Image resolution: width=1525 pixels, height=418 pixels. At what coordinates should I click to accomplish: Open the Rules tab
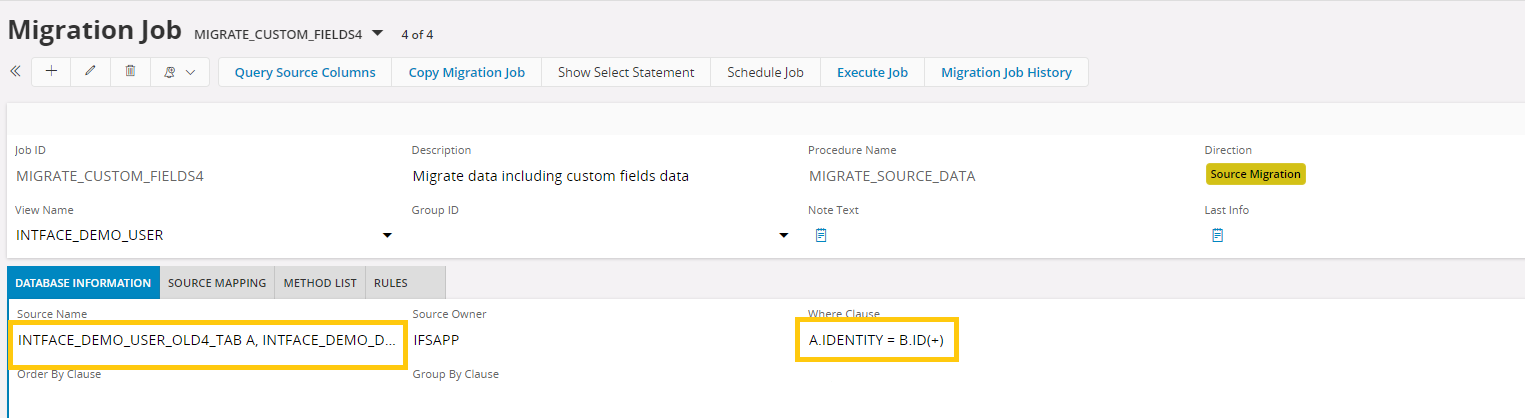tap(391, 283)
